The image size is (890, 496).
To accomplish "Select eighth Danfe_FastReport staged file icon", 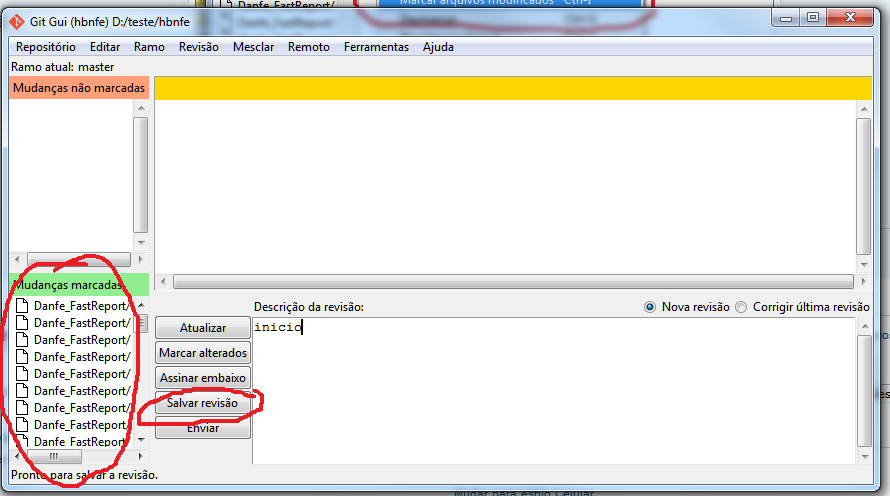I will tap(22, 425).
